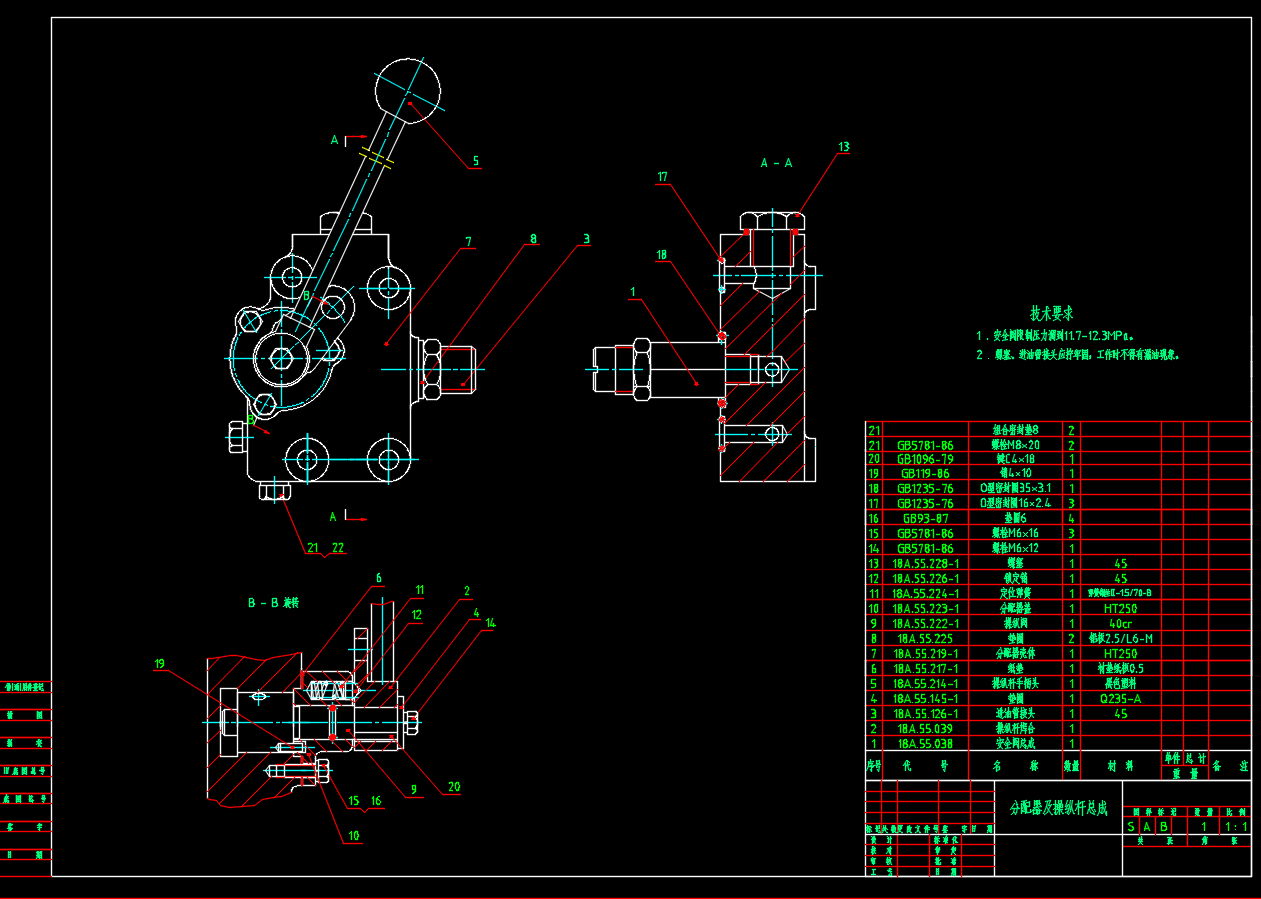Click HT250 material cell in row 10
Screen dimensions: 1261x899
[x=1120, y=609]
